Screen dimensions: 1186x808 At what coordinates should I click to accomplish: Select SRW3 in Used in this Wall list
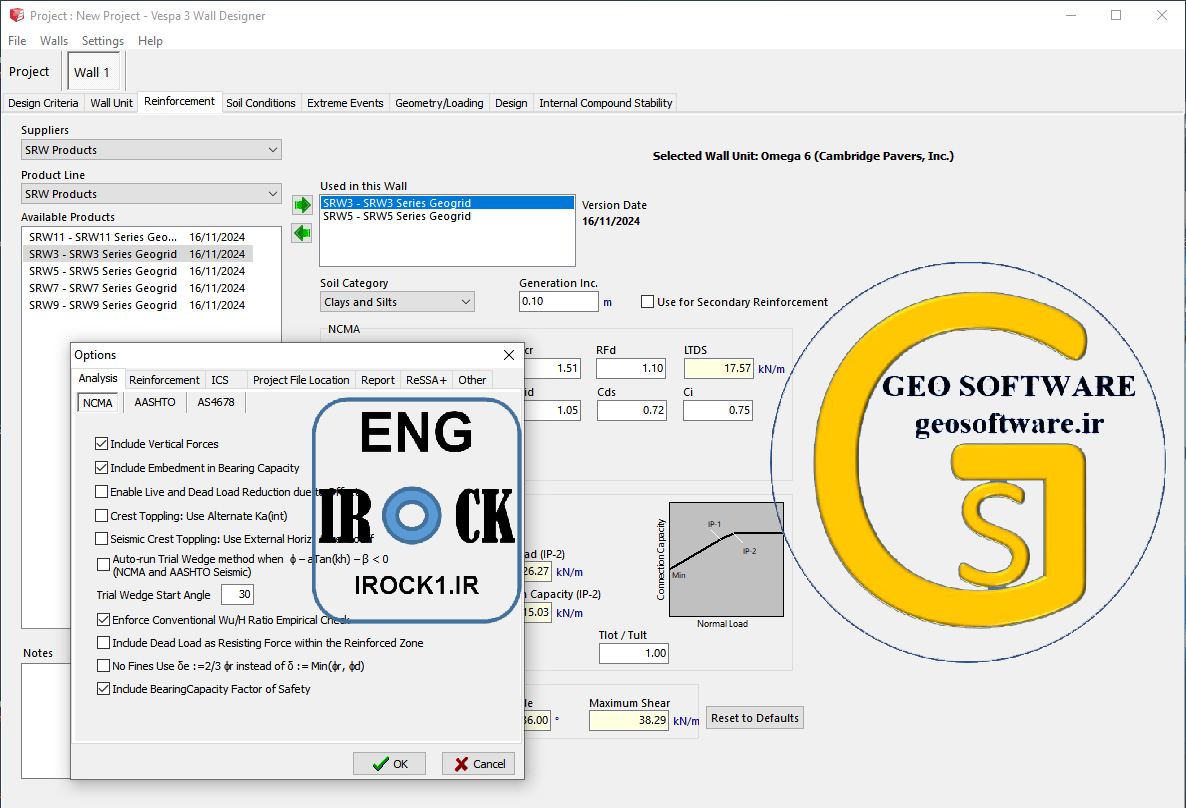[447, 203]
